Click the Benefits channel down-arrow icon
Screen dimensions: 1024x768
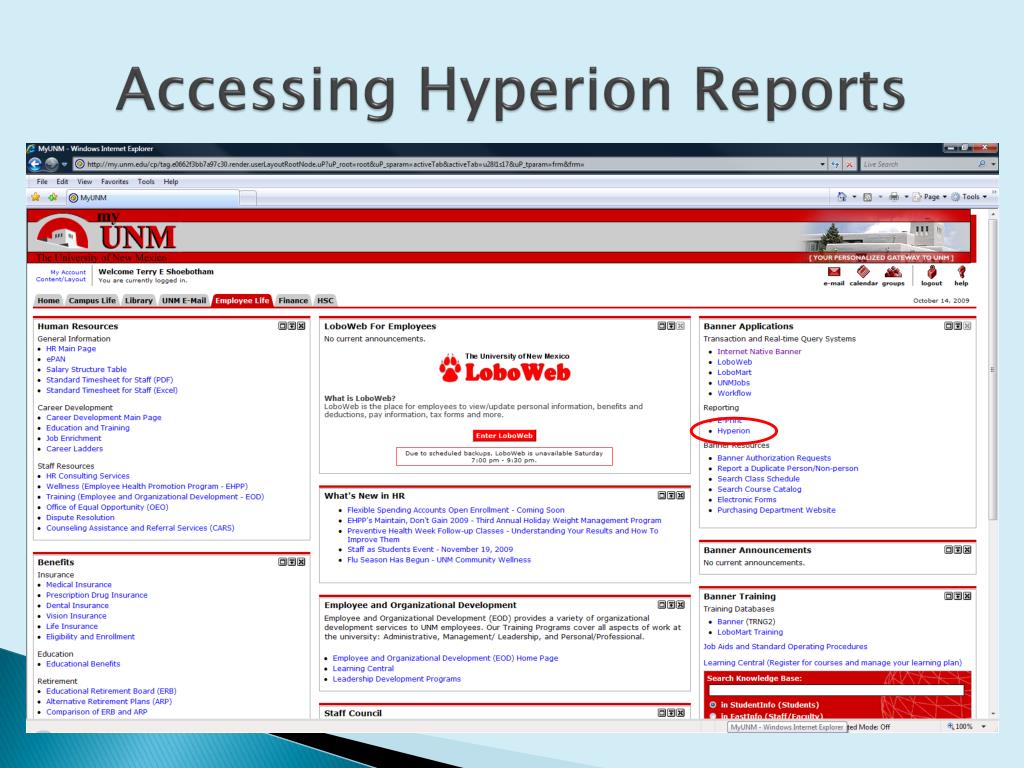tap(292, 562)
